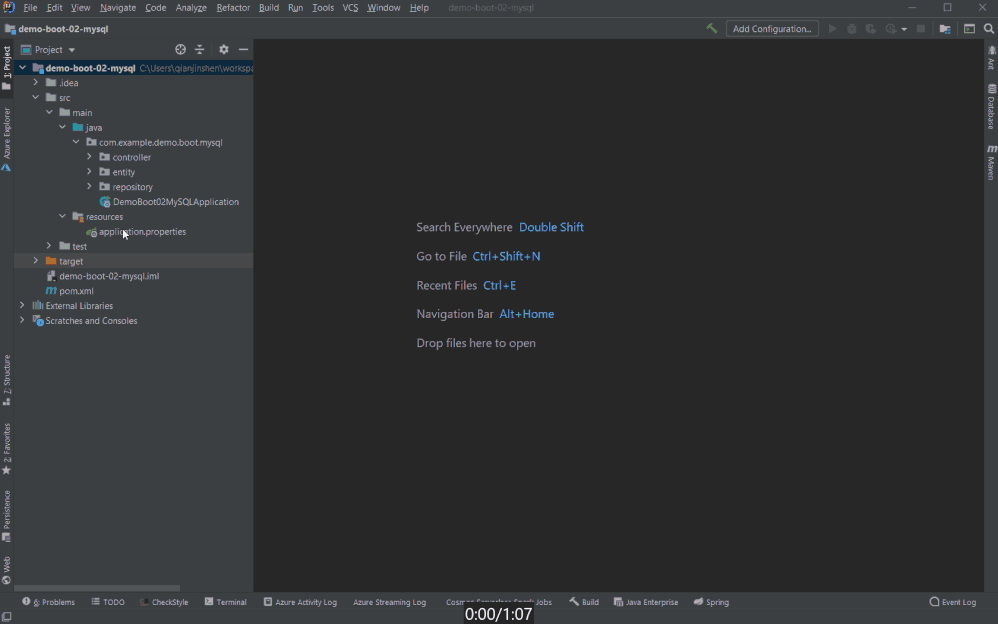Image resolution: width=998 pixels, height=624 pixels.
Task: Click the Collapse All icon in Project panel
Action: (199, 49)
